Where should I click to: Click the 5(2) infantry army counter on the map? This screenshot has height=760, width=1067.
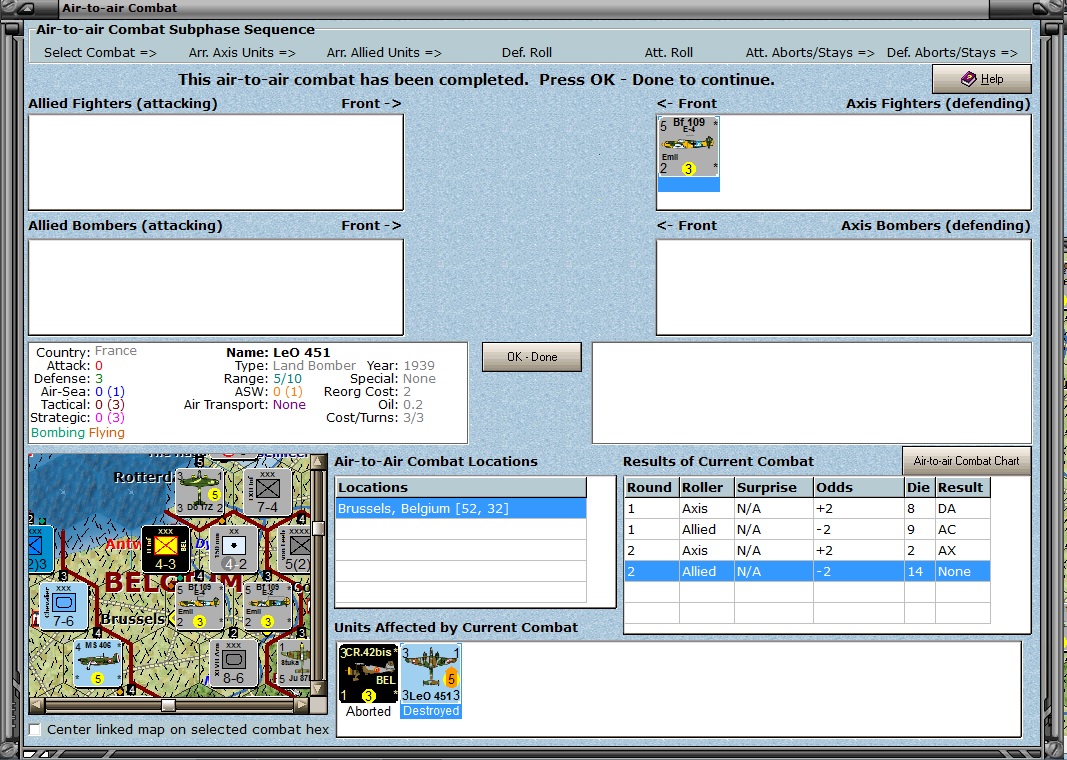pos(295,548)
